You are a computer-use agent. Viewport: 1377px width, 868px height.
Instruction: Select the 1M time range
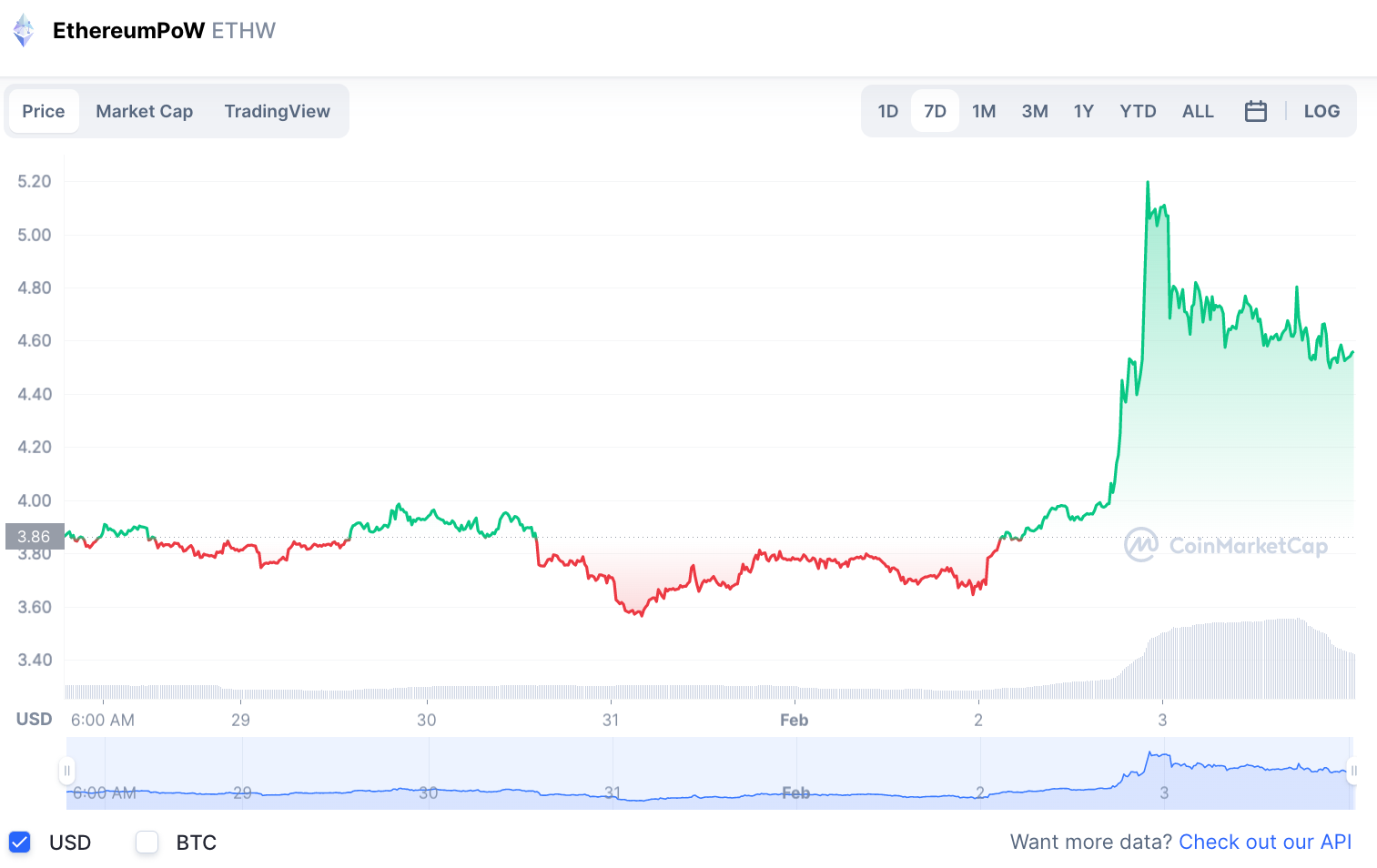tap(984, 111)
